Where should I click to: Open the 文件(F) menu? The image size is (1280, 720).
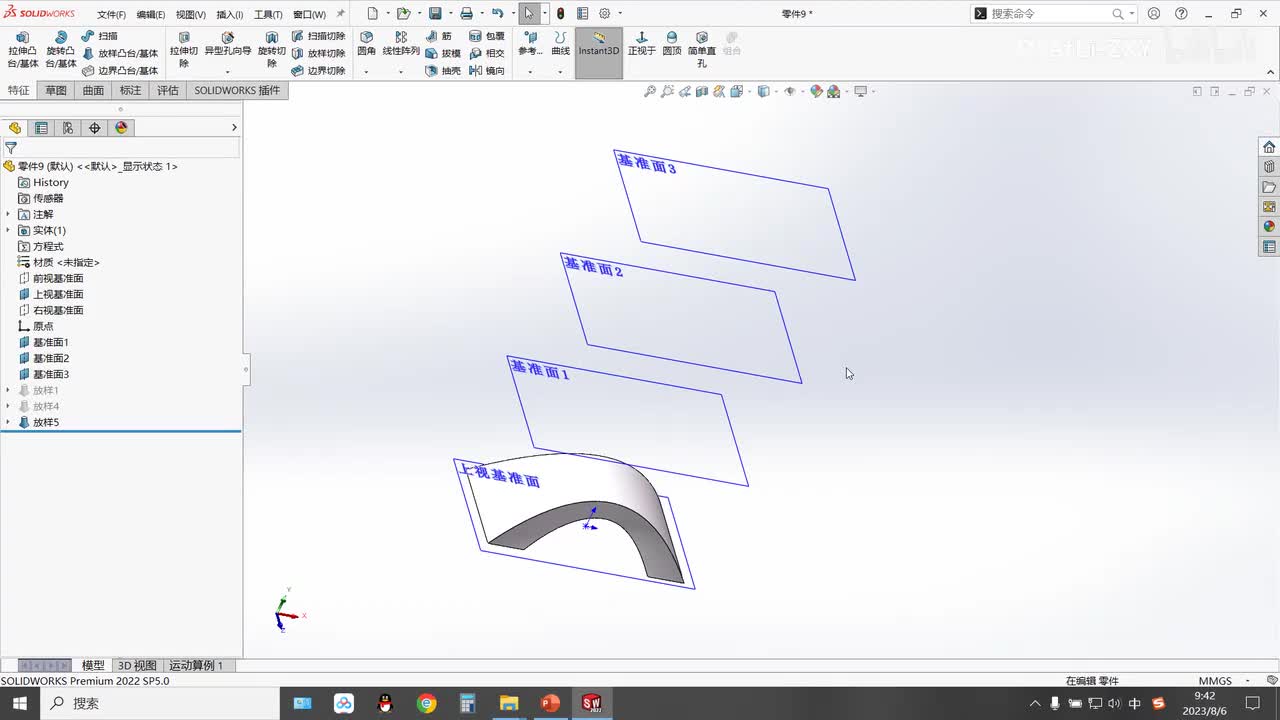(111, 15)
